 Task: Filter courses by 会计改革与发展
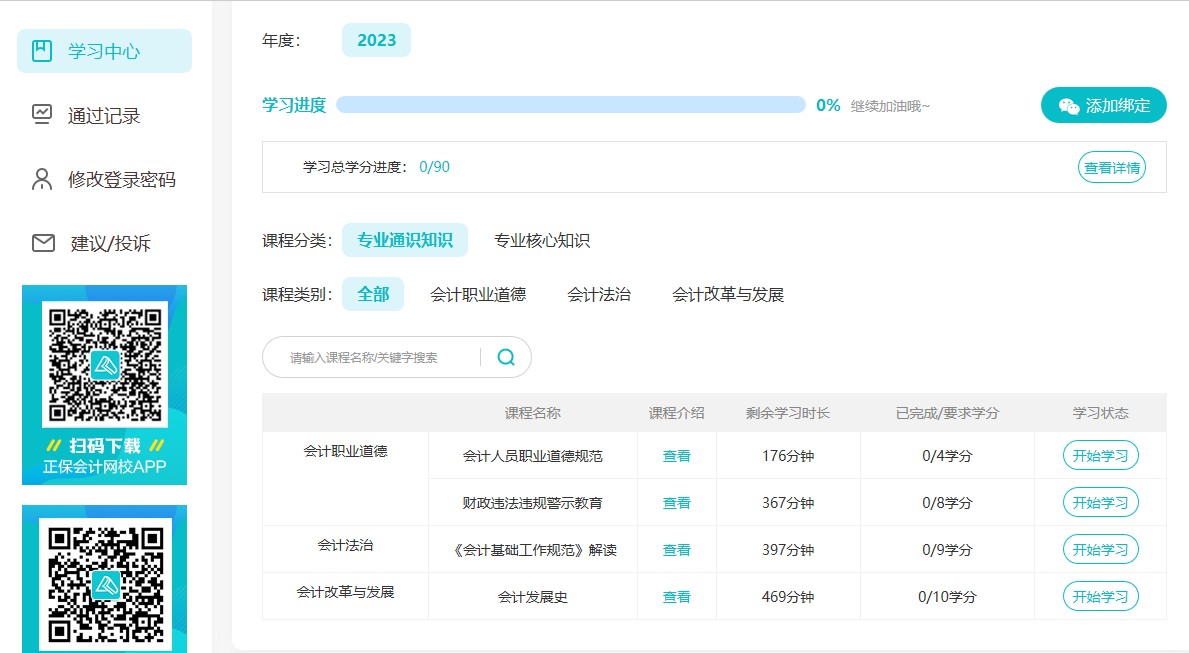(727, 295)
